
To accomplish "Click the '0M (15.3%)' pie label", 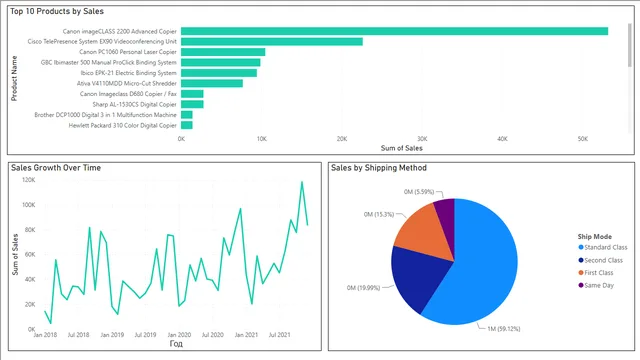I will [379, 214].
